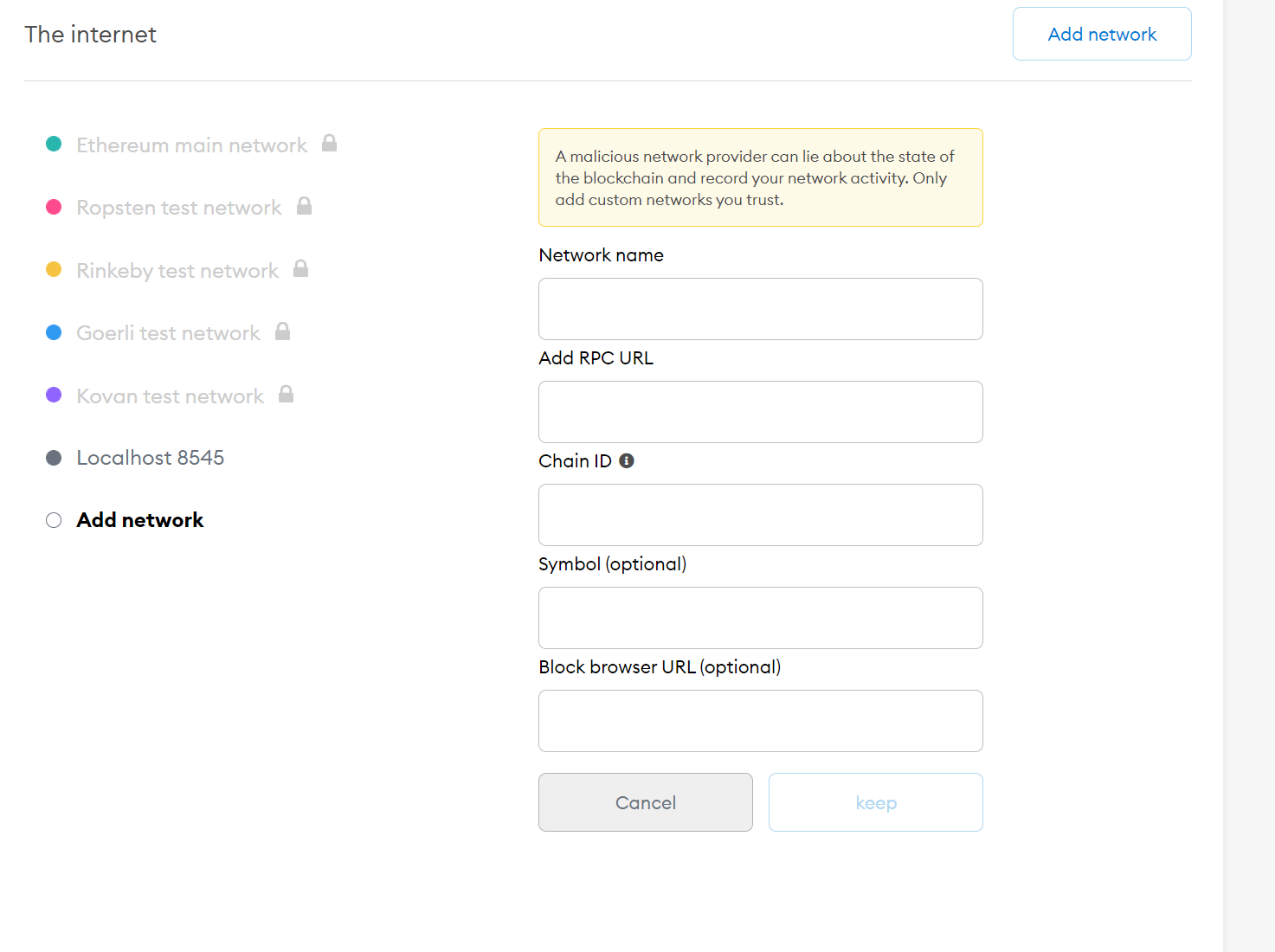This screenshot has height=952, width=1275.
Task: Click the gray dot for Localhost 8545
Action: tap(54, 458)
